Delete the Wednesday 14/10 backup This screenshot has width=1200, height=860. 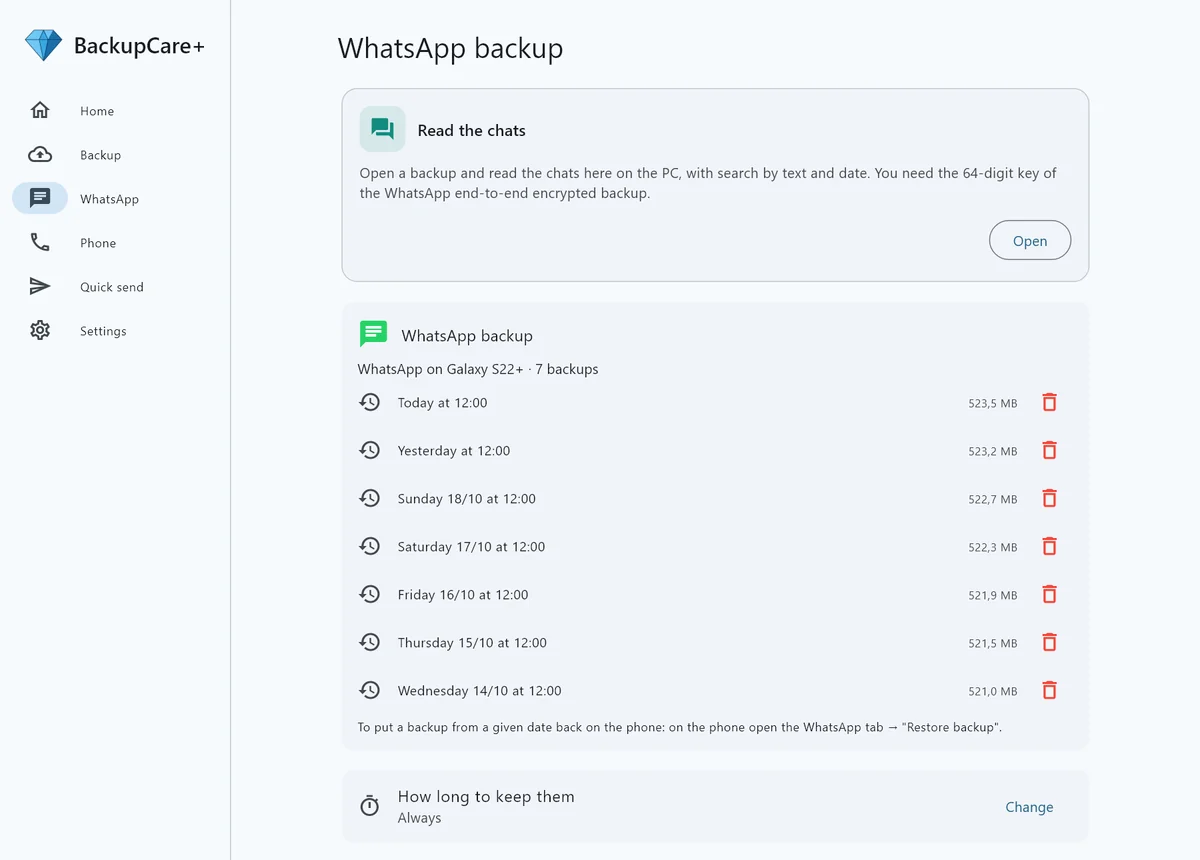(1049, 690)
